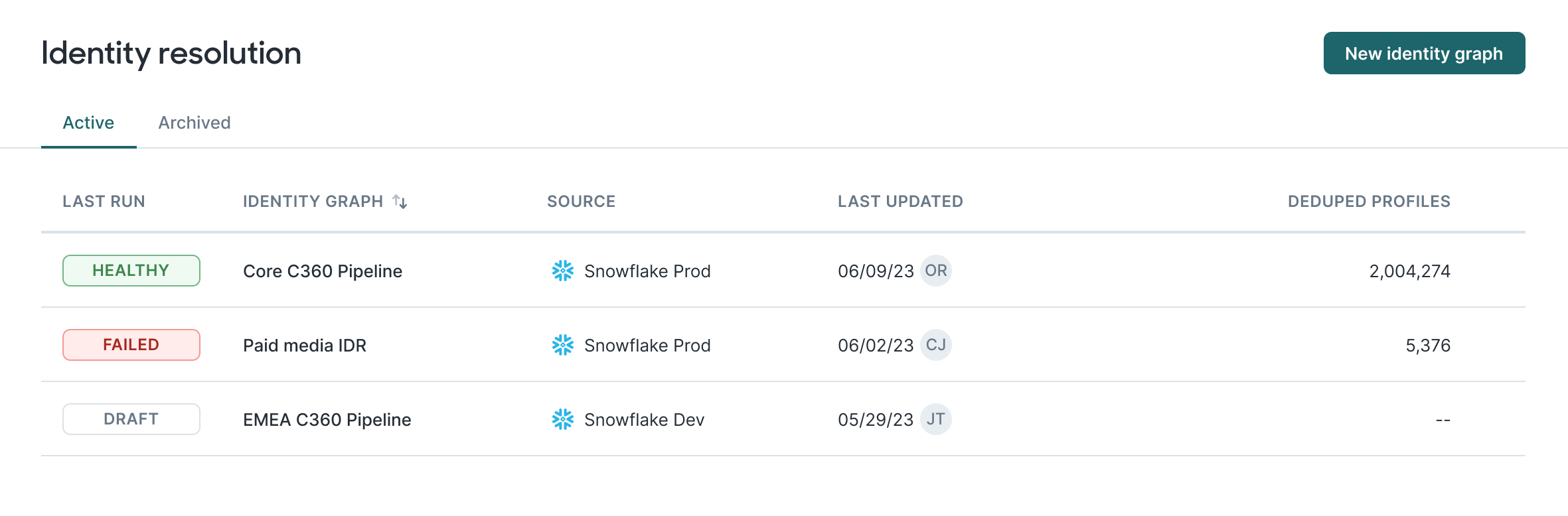This screenshot has width=1568, height=516.
Task: Open the EMEA C360 Pipeline graph
Action: click(x=327, y=420)
